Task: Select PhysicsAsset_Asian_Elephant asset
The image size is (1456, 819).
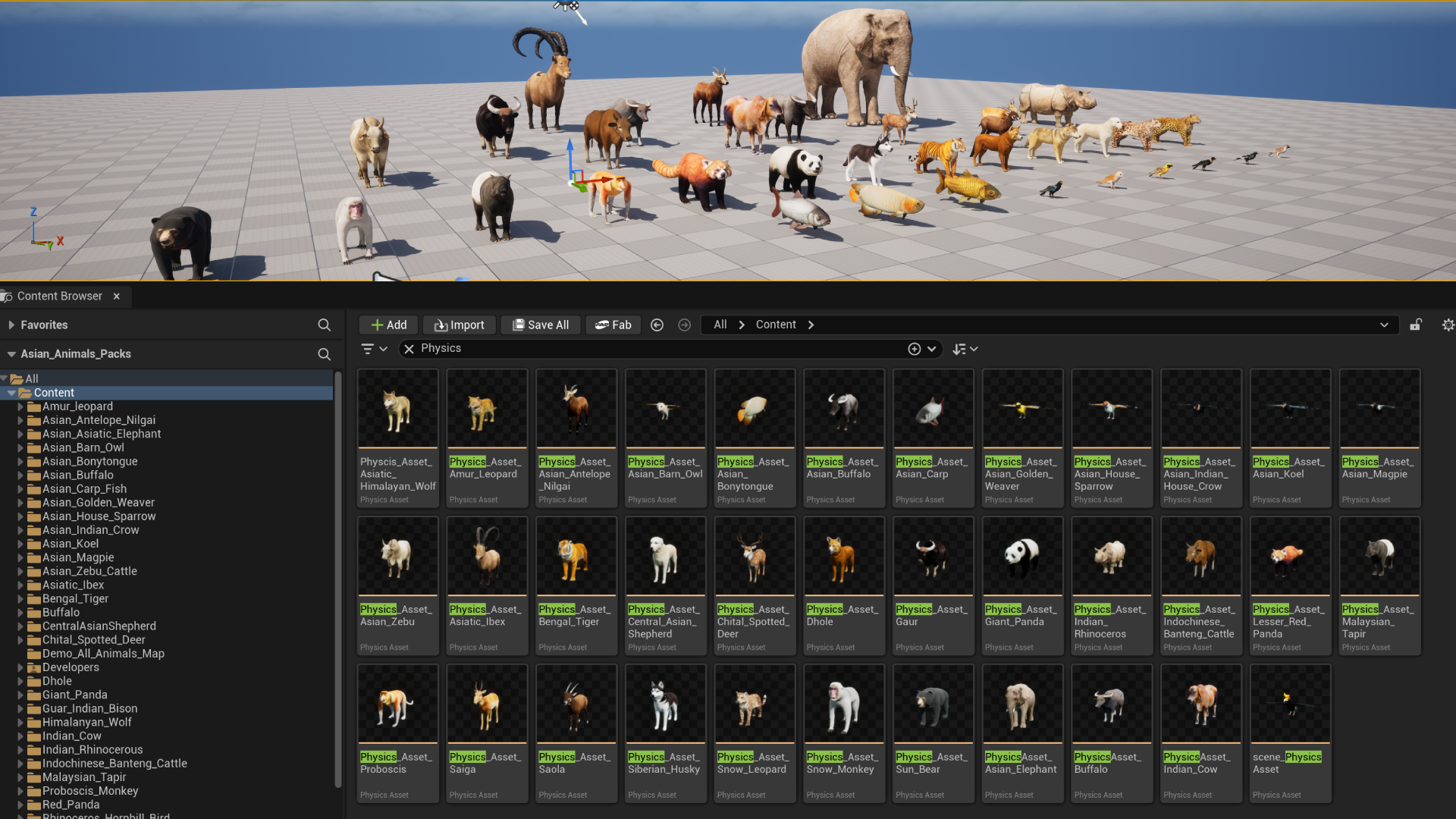Action: point(1023,733)
